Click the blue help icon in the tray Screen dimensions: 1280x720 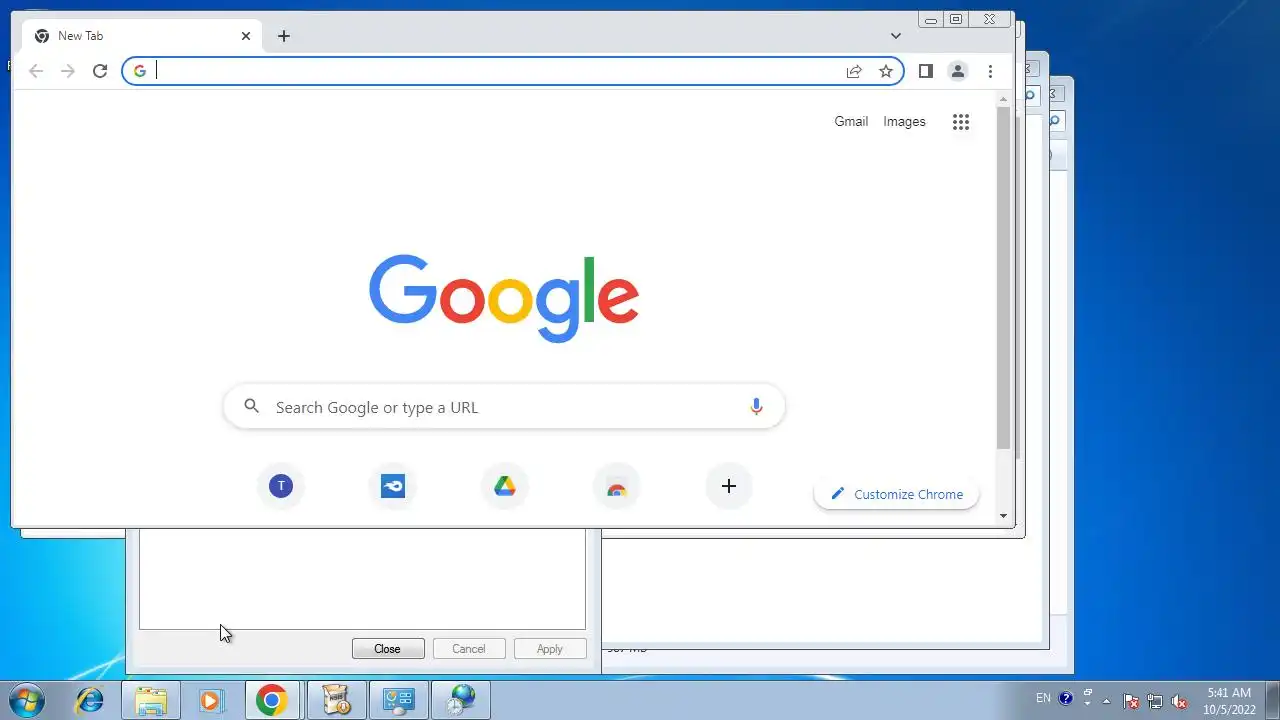click(x=1066, y=698)
